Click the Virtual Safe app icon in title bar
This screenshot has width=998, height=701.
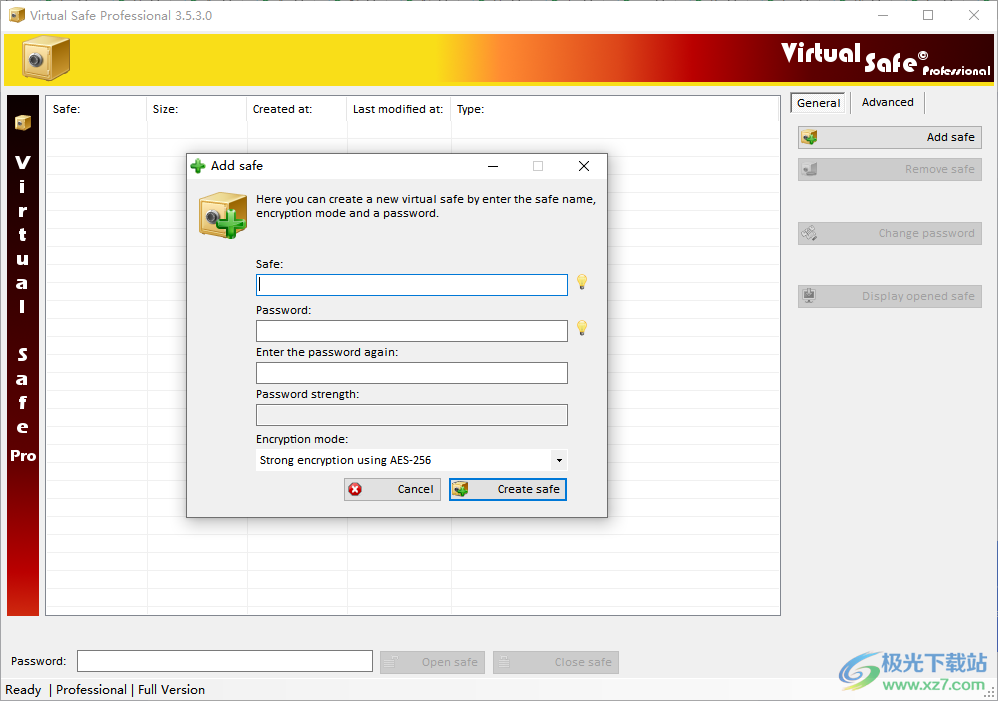pyautogui.click(x=17, y=15)
